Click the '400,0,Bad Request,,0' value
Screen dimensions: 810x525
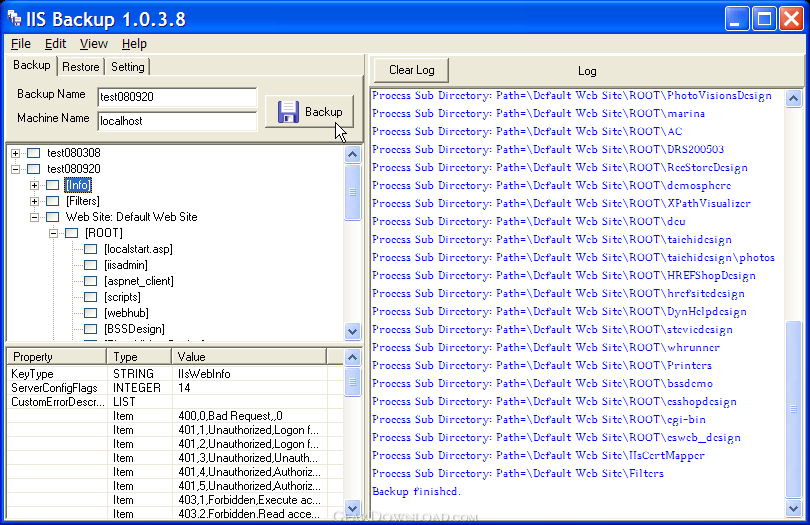230,416
